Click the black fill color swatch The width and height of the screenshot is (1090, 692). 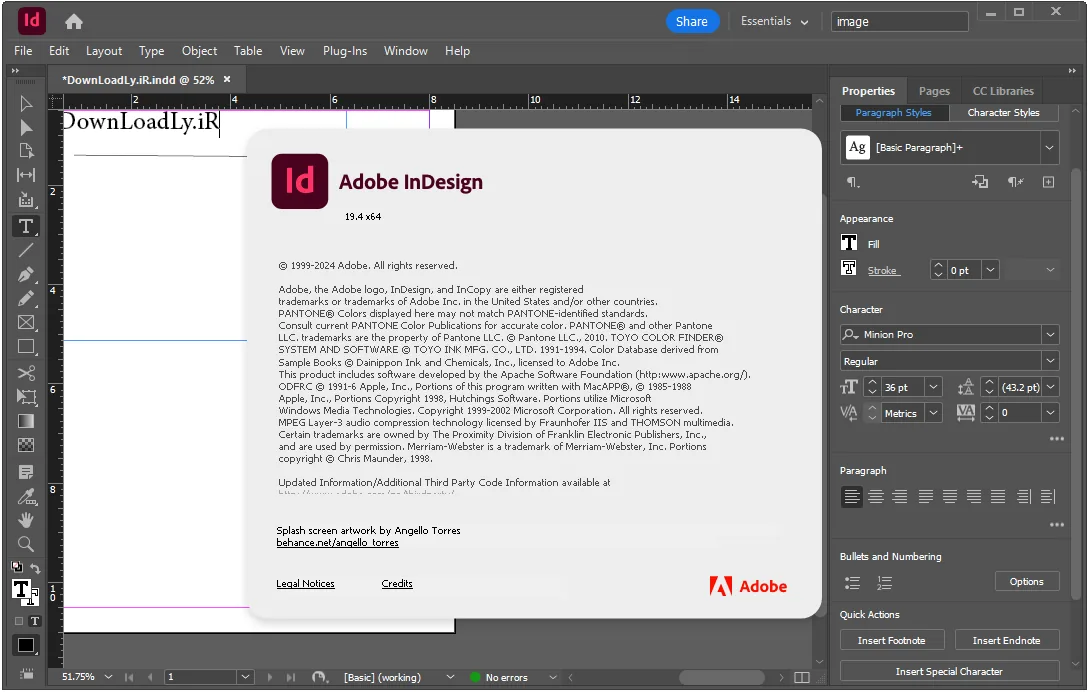pyautogui.click(x=26, y=645)
